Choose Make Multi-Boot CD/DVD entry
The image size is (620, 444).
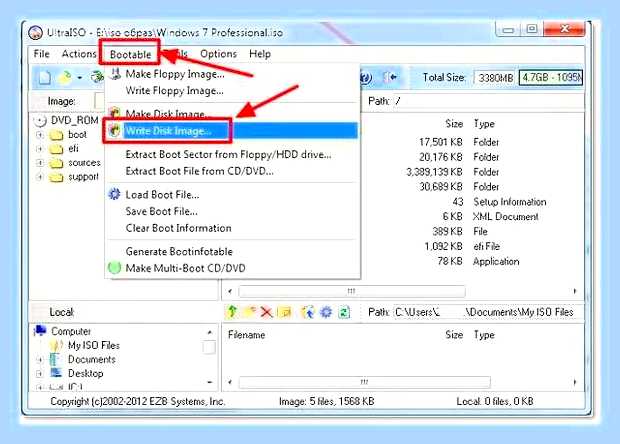tap(232, 268)
